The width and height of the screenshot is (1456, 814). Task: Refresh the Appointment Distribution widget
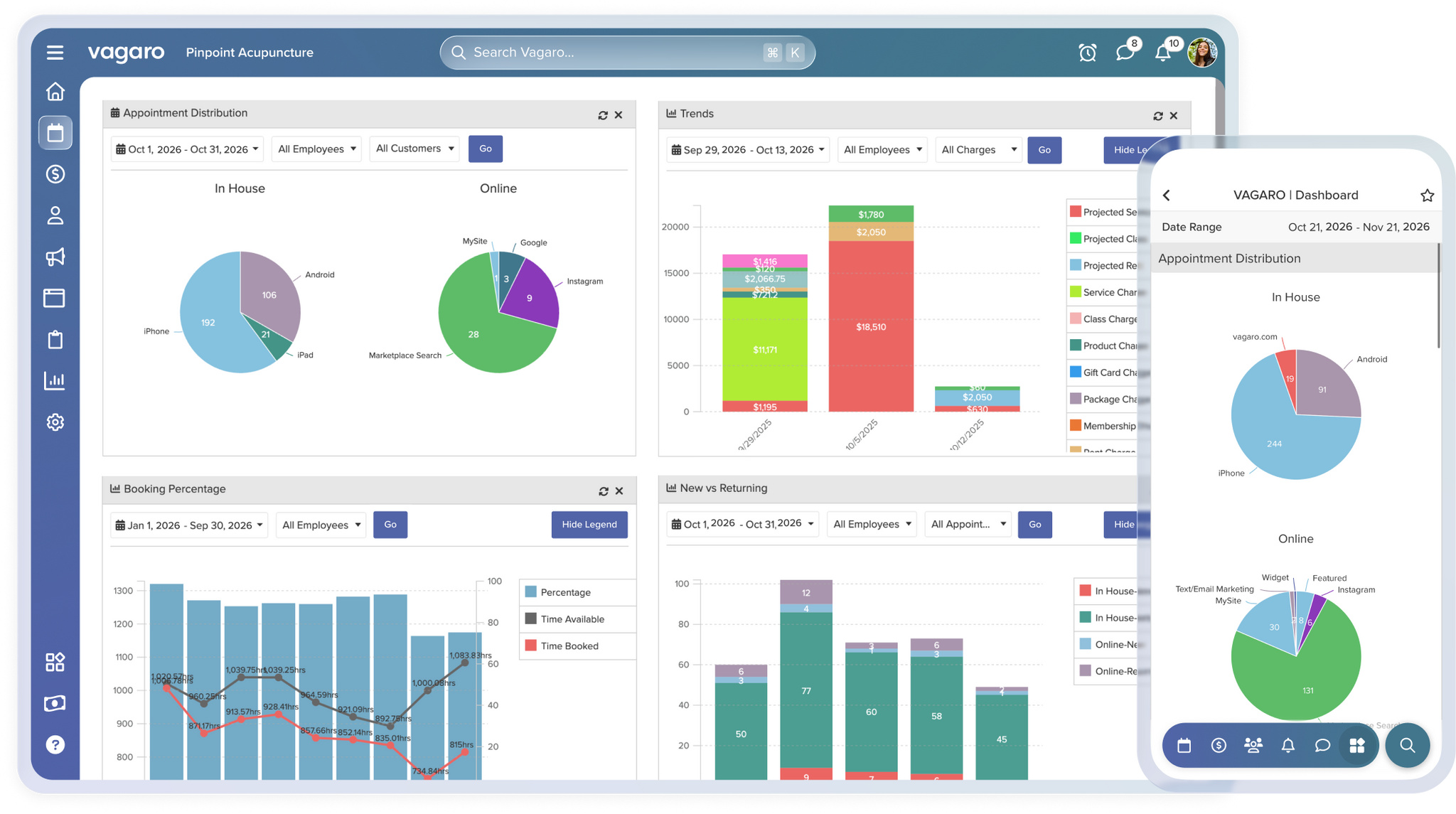(603, 115)
